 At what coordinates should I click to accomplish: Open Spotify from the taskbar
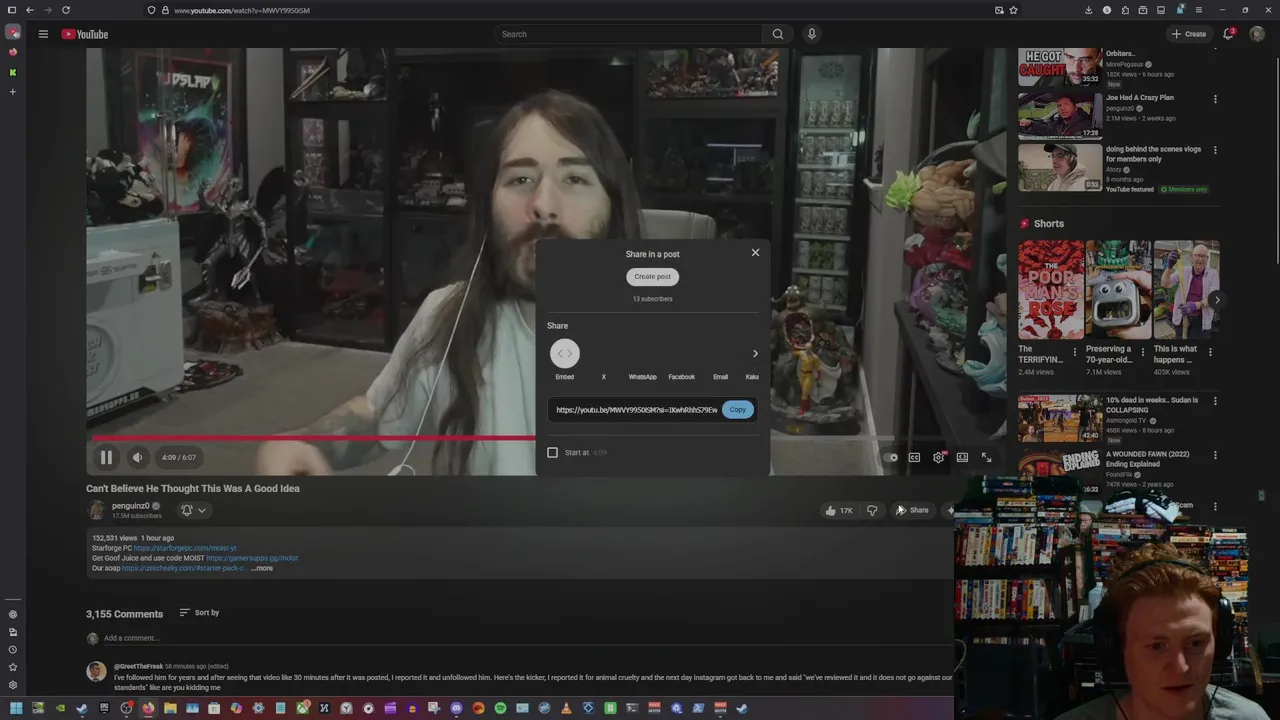click(500, 708)
